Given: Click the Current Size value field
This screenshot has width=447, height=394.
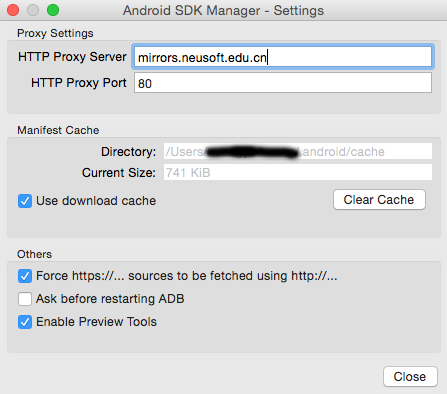Looking at the screenshot, I should (298, 172).
